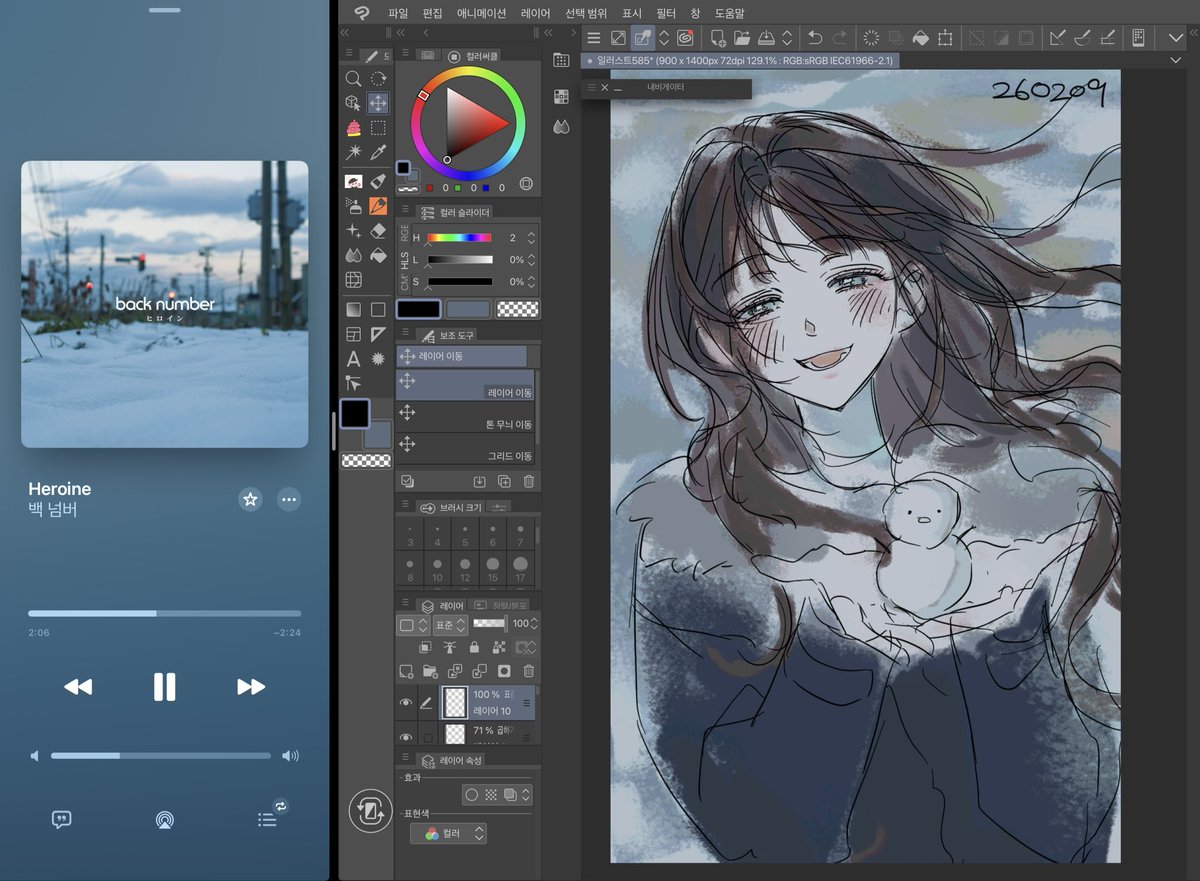Open the layer color palette dropdown
The image size is (1200, 881).
413,625
